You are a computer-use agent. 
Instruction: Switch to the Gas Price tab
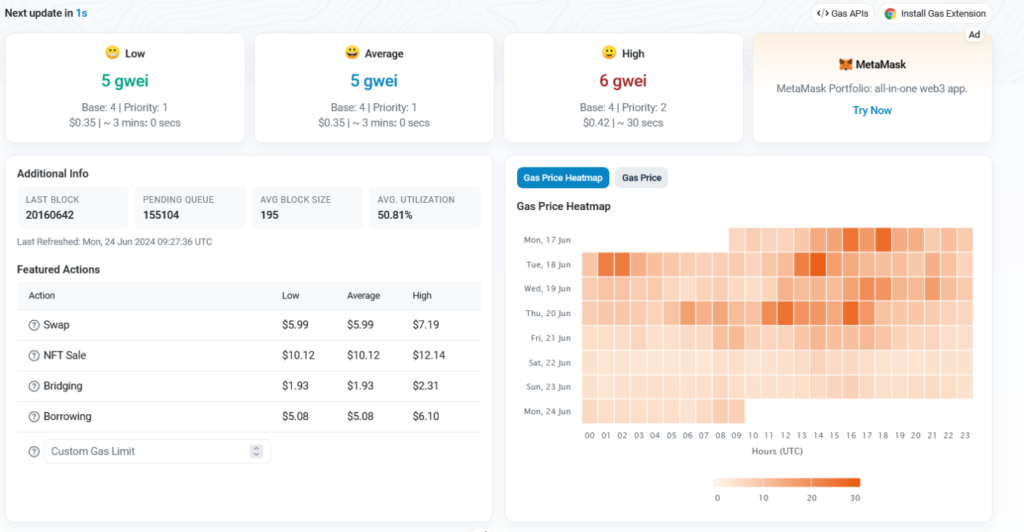pyautogui.click(x=641, y=178)
